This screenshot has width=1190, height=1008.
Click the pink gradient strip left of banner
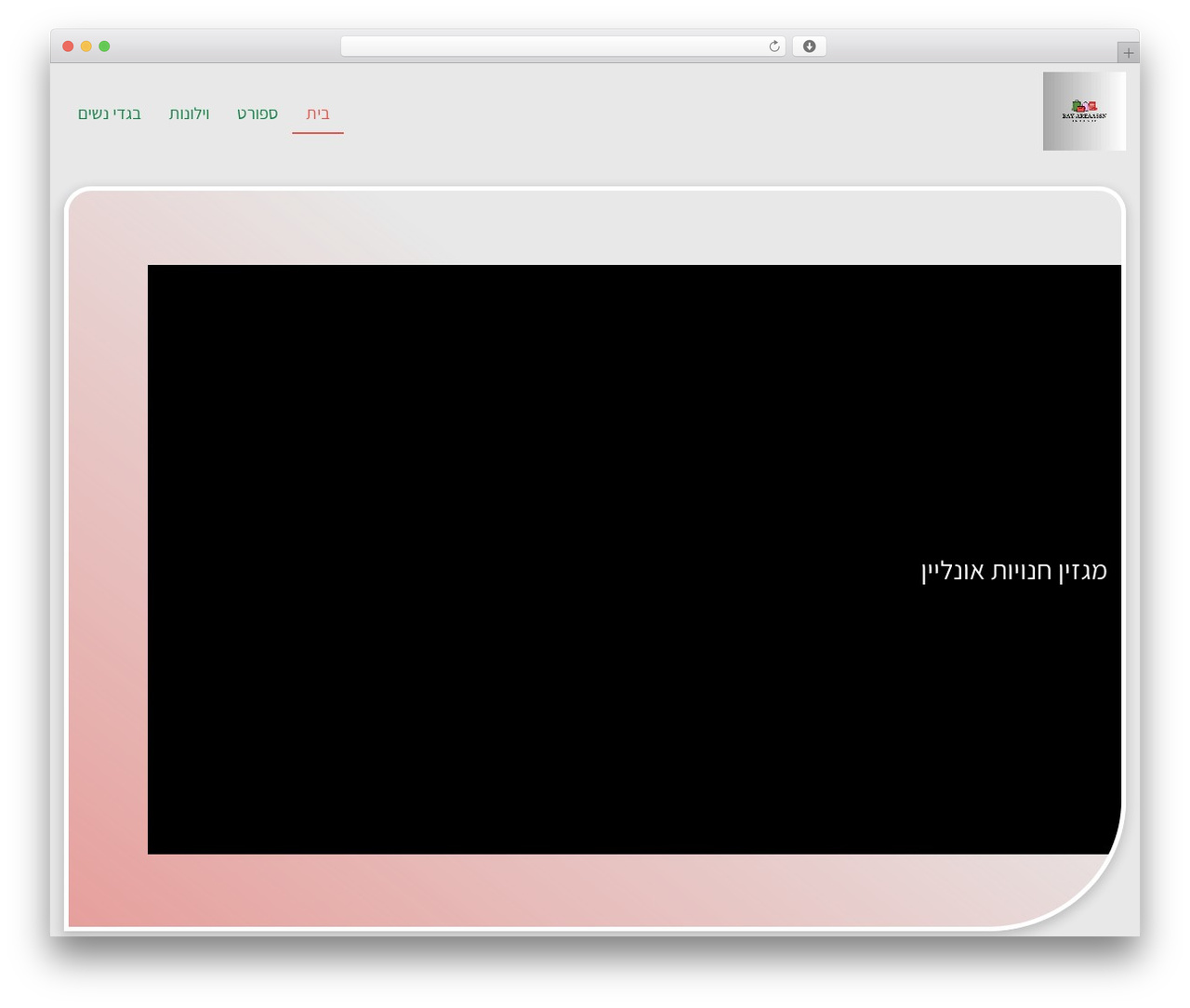coord(108,558)
